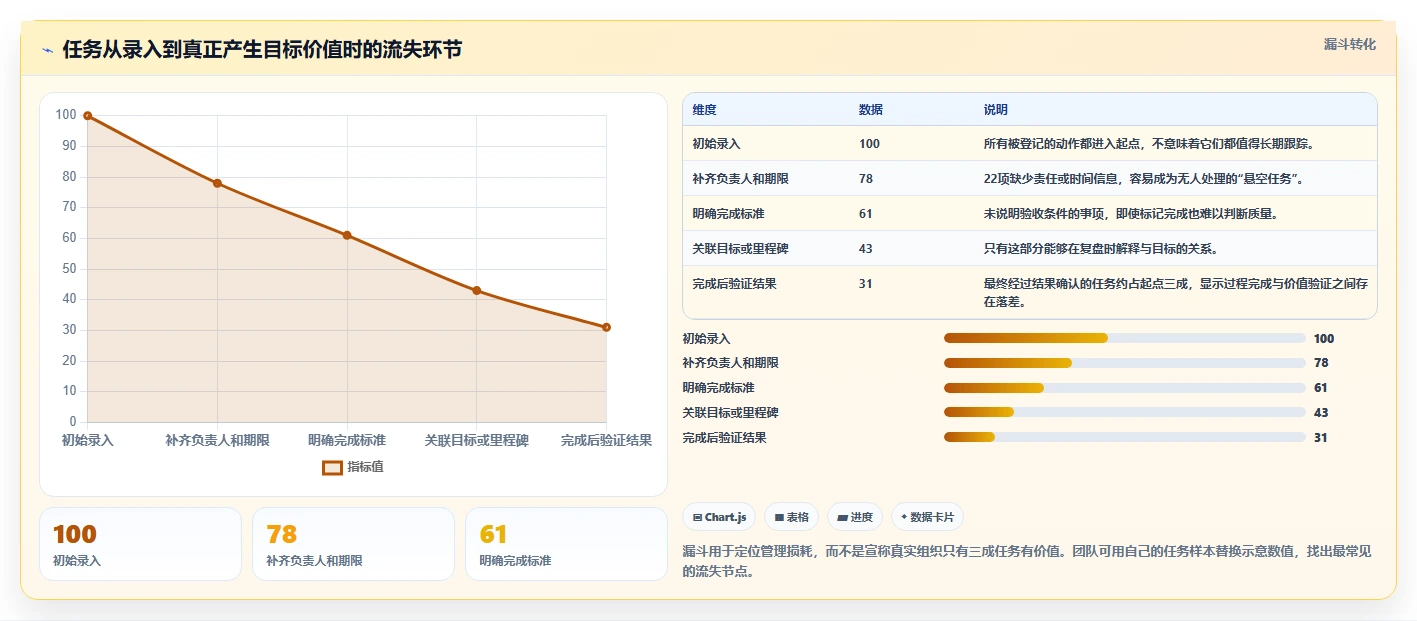Click the value 61 in the table's 数据 column
The width and height of the screenshot is (1417, 621).
[865, 213]
